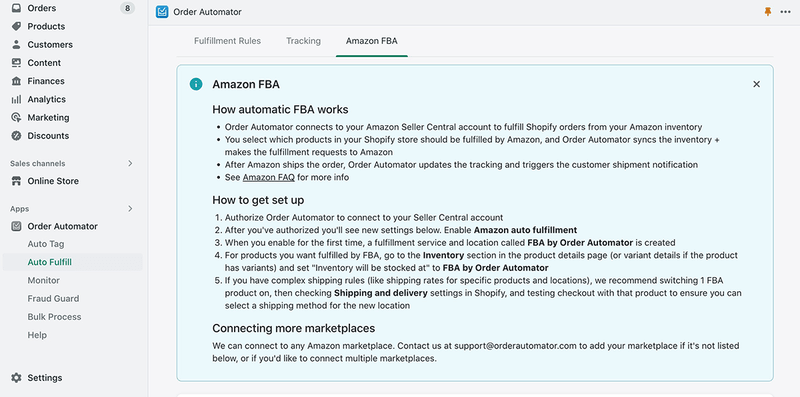
Task: Click the Finances bank icon
Action: tap(16, 81)
